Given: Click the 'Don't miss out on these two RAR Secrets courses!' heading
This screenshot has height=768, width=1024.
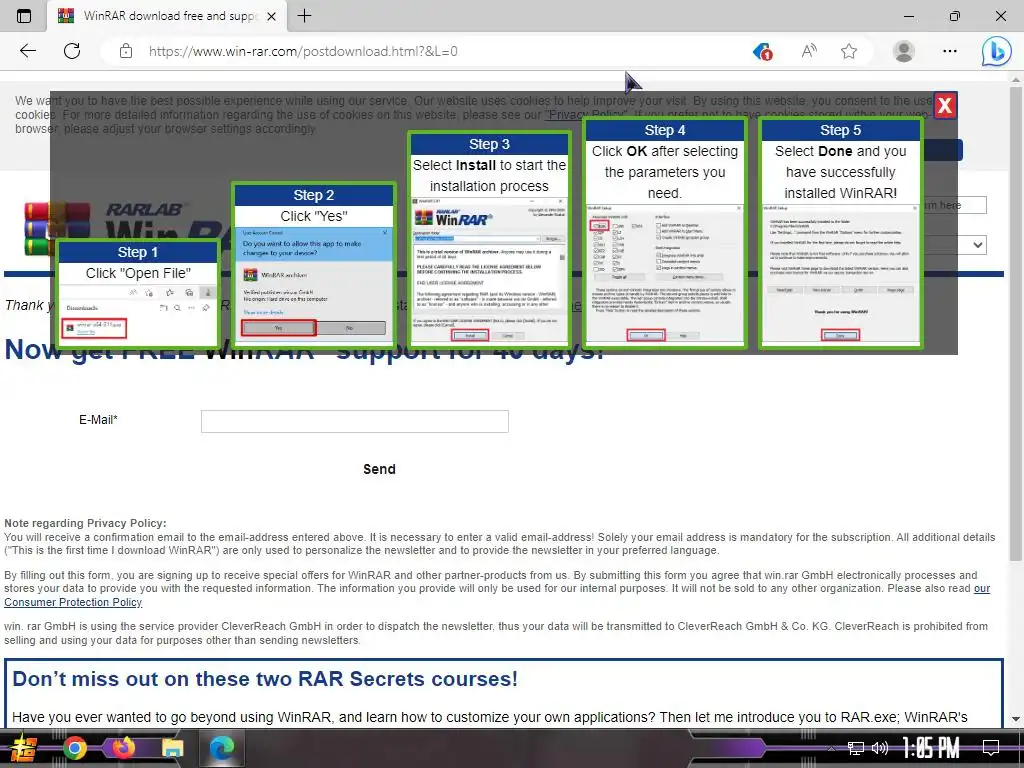Looking at the screenshot, I should point(265,679).
